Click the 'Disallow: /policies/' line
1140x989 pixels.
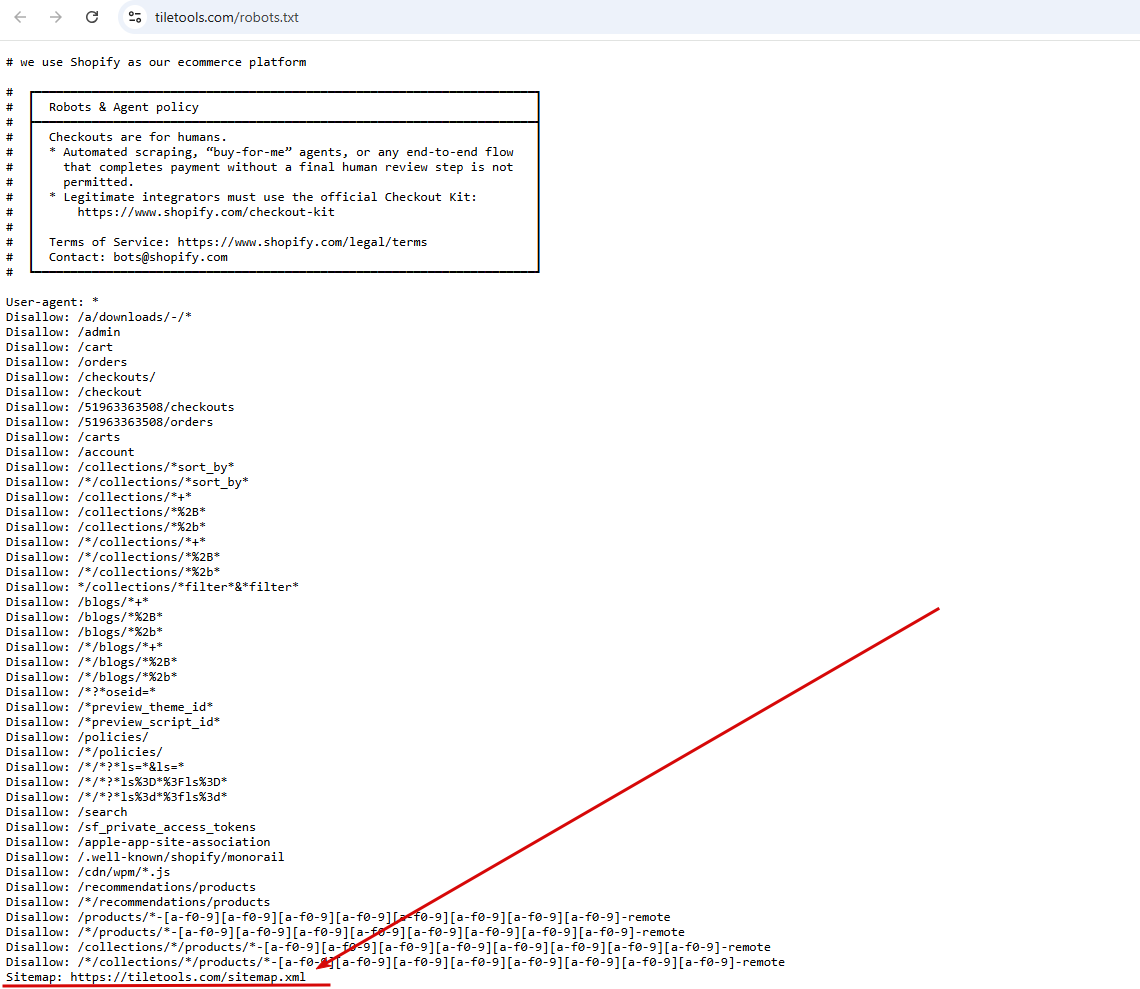77,737
